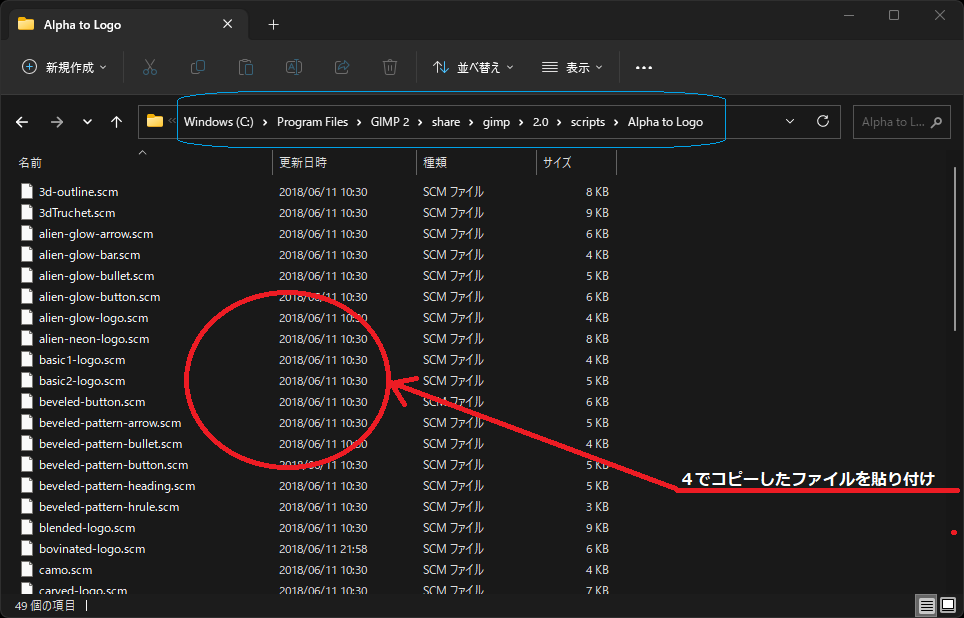This screenshot has width=964, height=618.
Task: Select file beveled-pattern-heading.scm
Action: coord(117,486)
